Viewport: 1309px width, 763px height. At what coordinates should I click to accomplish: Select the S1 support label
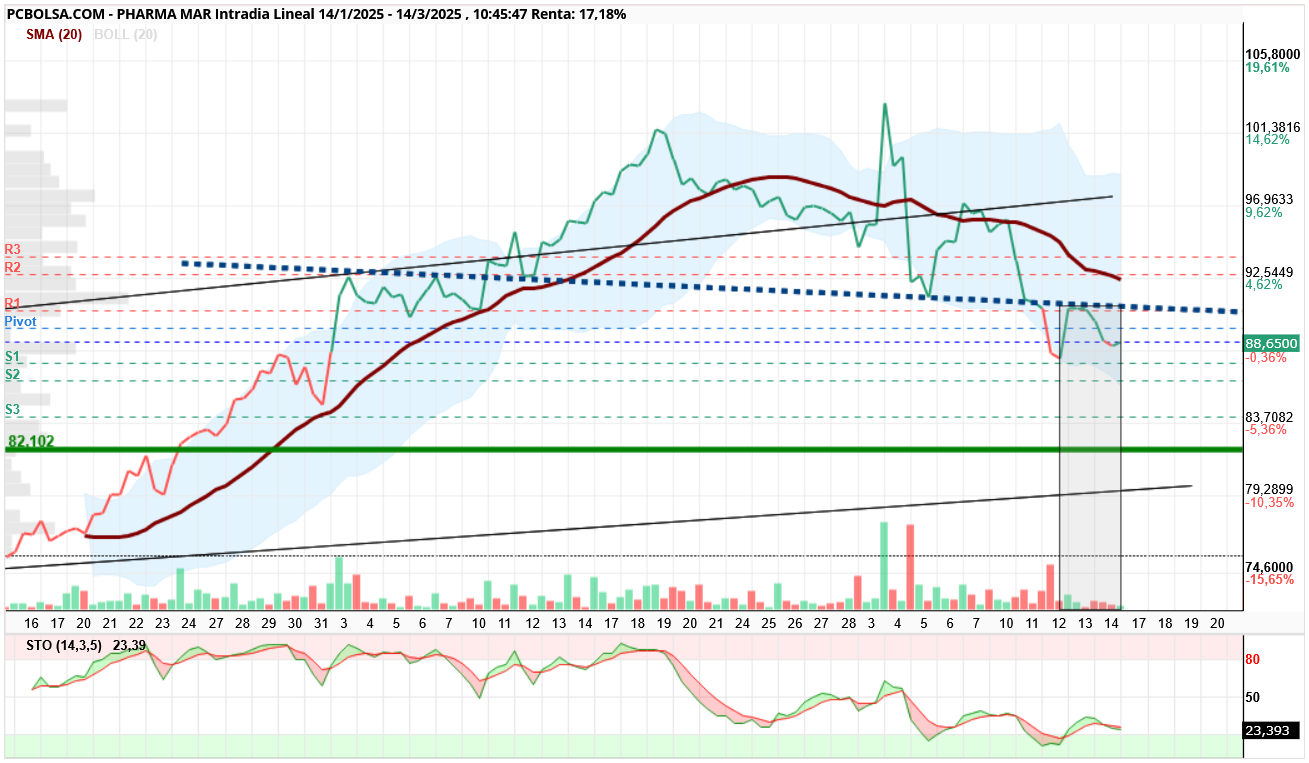13,356
